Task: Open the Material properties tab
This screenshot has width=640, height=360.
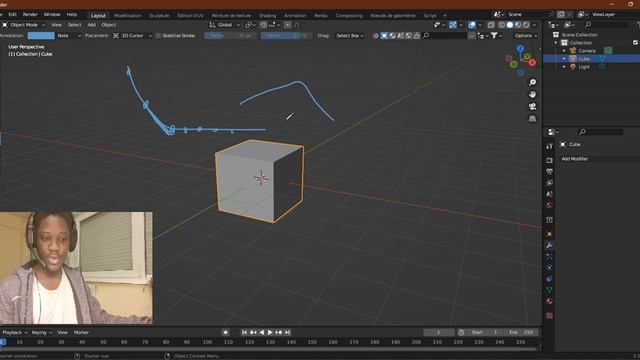Action: point(549,301)
